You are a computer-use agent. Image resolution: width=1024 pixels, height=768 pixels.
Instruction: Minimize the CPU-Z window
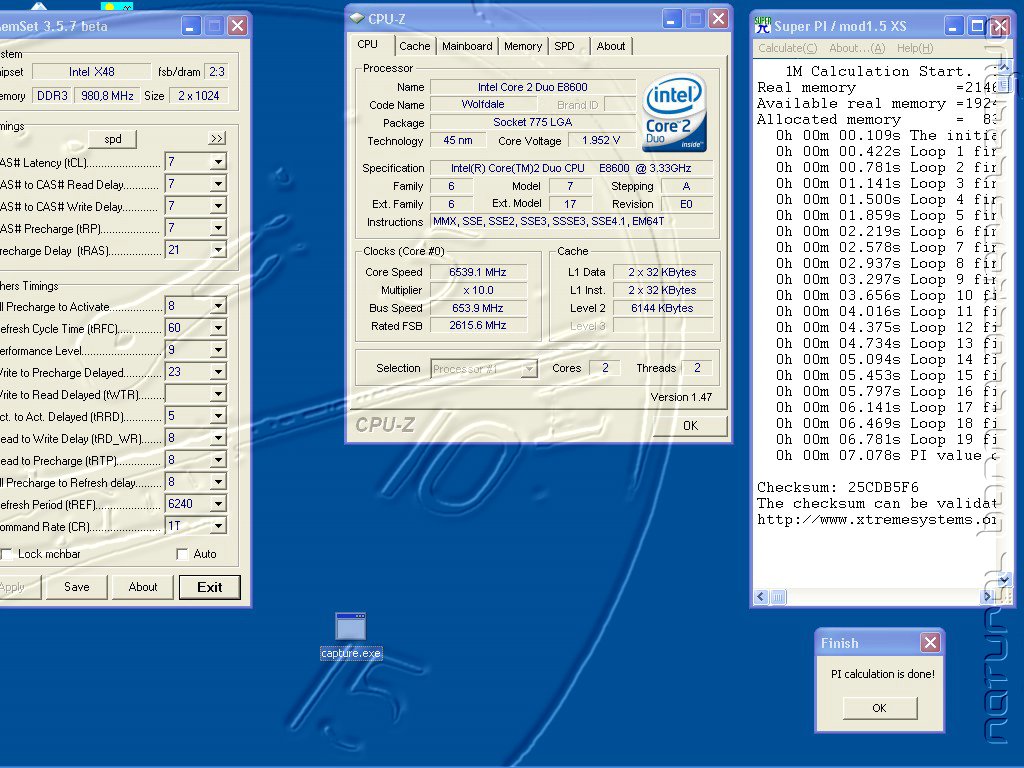point(672,18)
